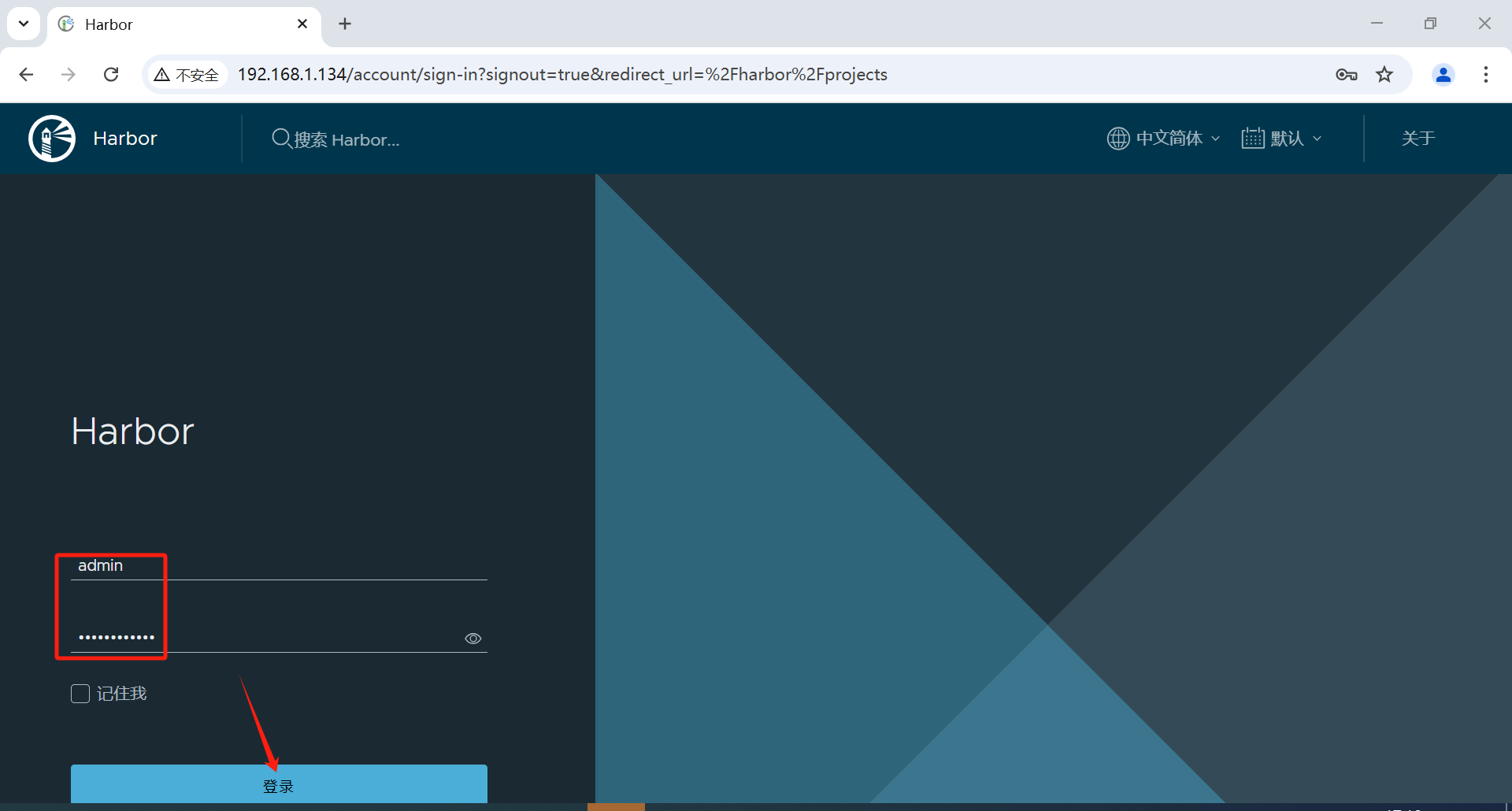The image size is (1512, 811).
Task: Open the Chrome profile avatar
Action: coord(1443,75)
